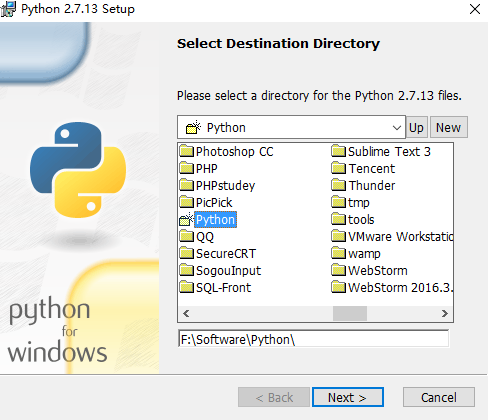
Task: Go up one directory with Up button
Action: pos(416,127)
